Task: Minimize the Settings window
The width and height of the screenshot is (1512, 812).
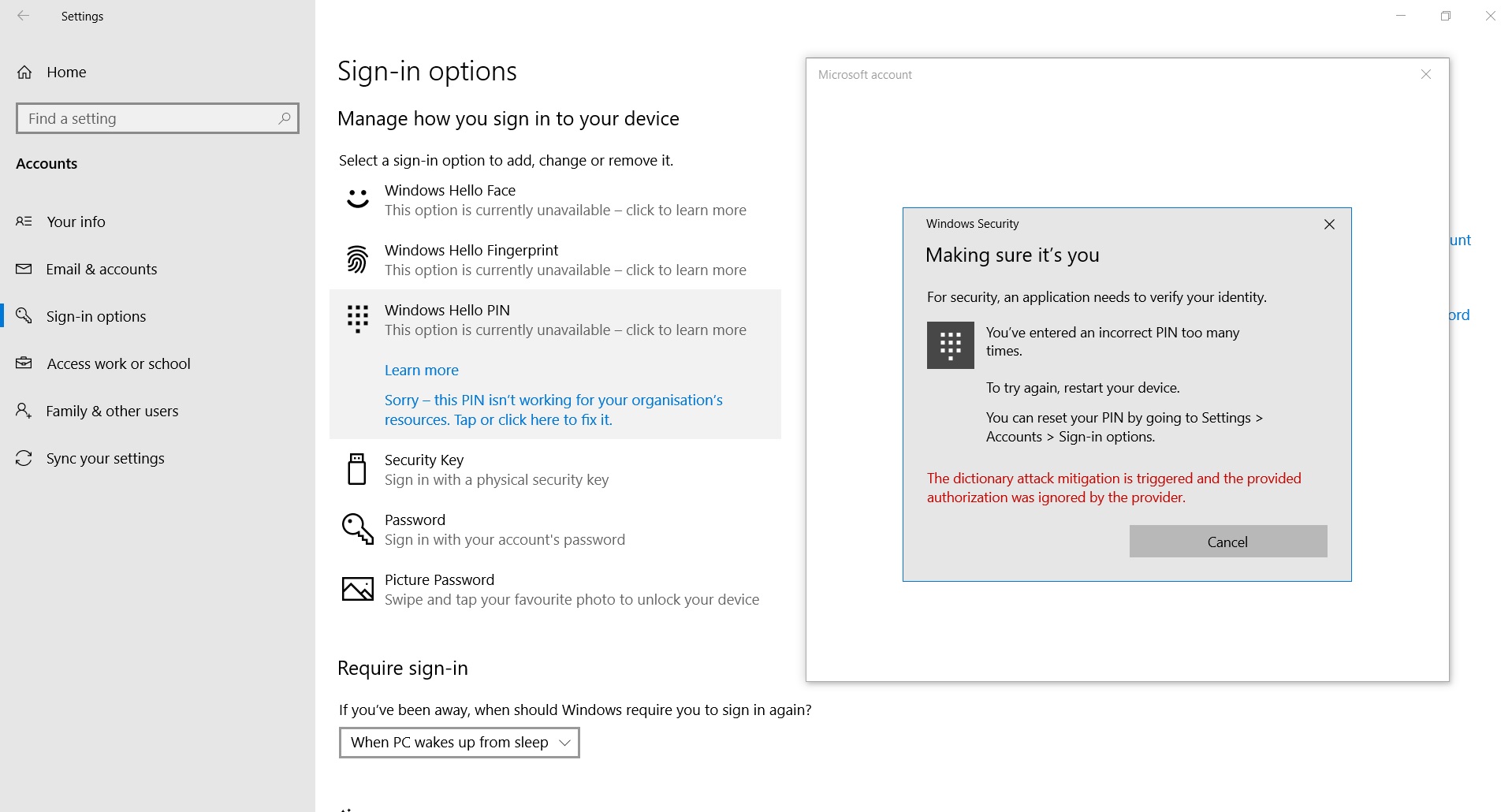Action: pyautogui.click(x=1401, y=16)
